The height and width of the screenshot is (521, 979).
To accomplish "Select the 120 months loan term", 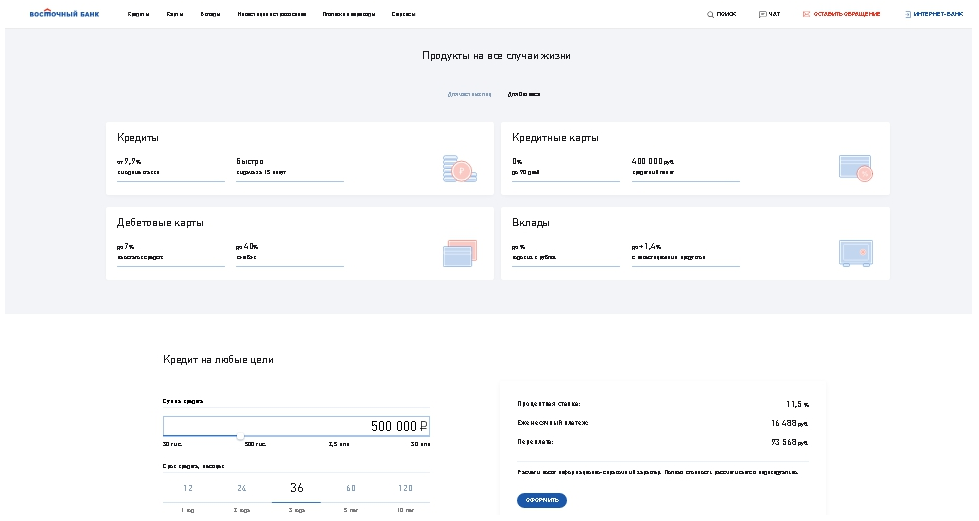I will point(405,489).
